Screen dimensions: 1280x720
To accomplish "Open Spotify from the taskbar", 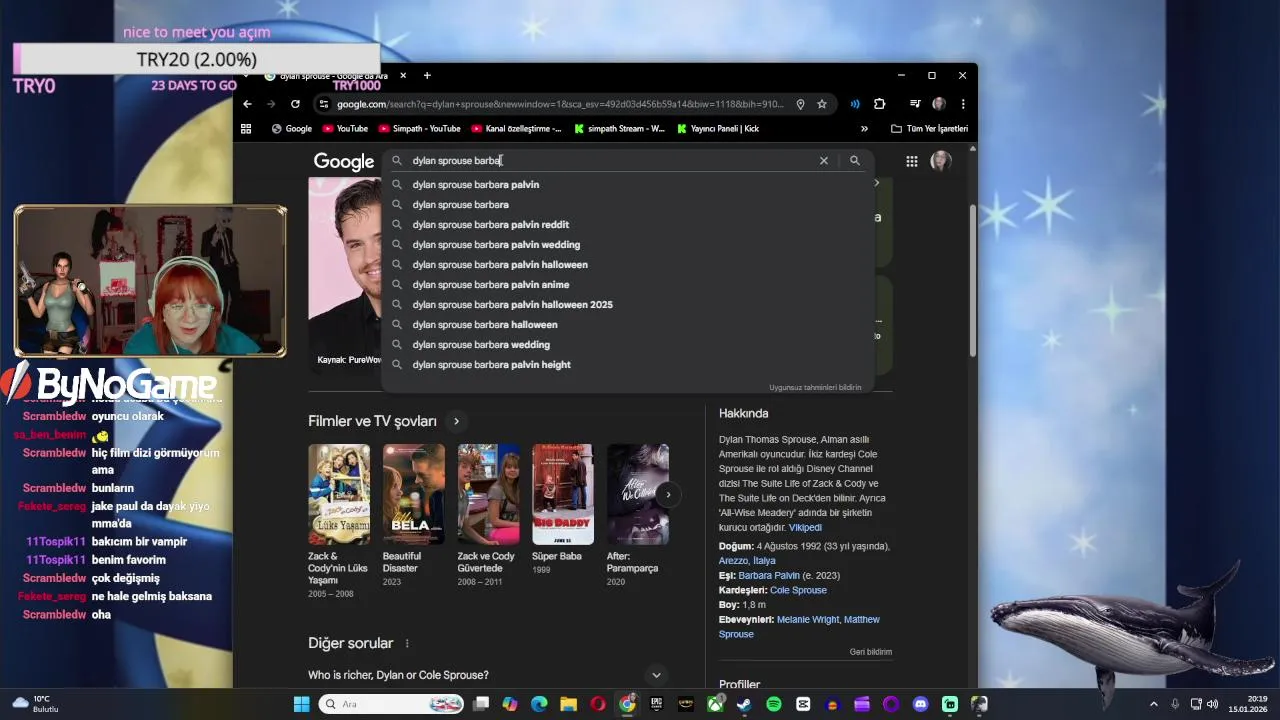I will point(773,704).
